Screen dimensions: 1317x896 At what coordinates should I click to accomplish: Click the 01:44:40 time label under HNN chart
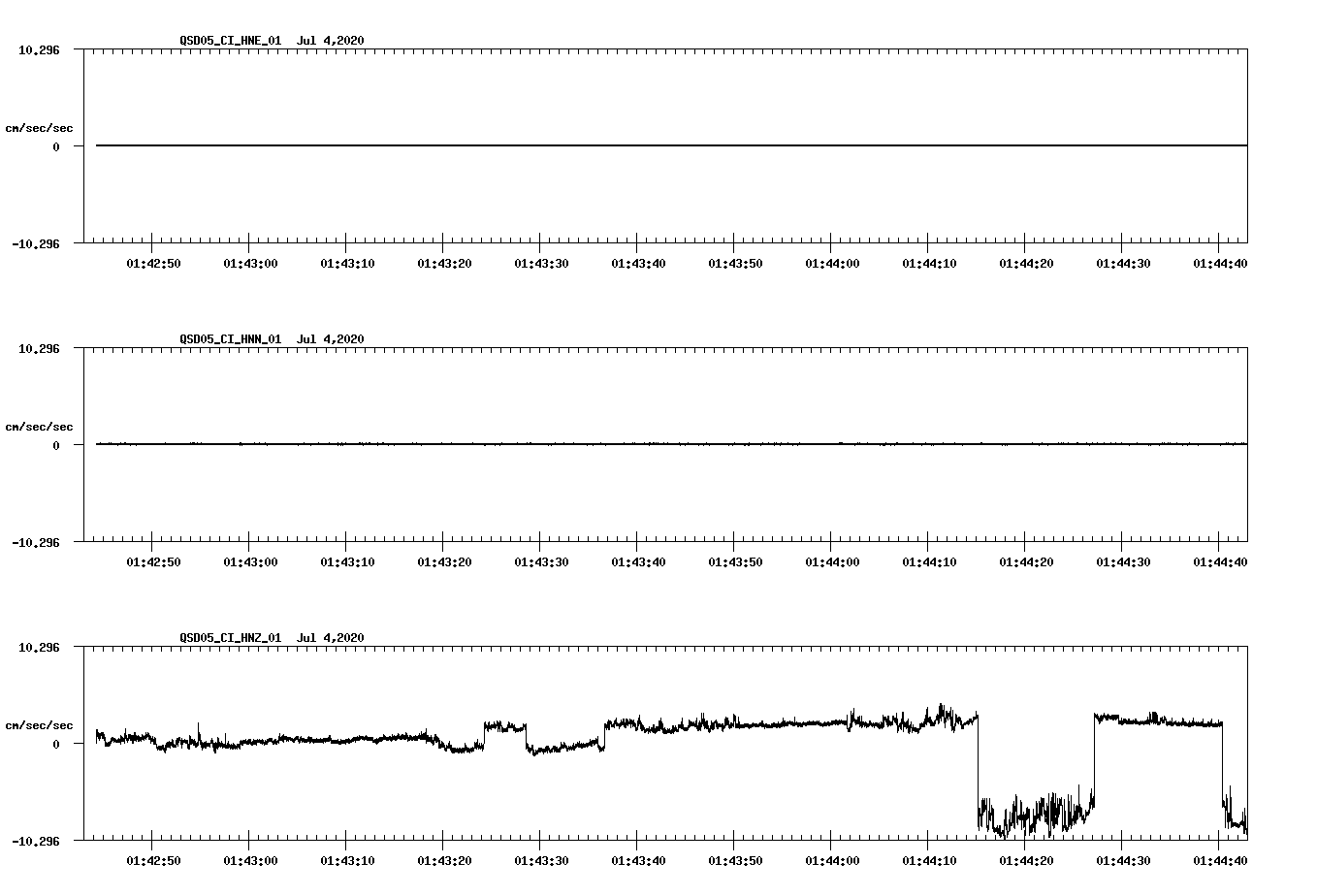[1220, 562]
